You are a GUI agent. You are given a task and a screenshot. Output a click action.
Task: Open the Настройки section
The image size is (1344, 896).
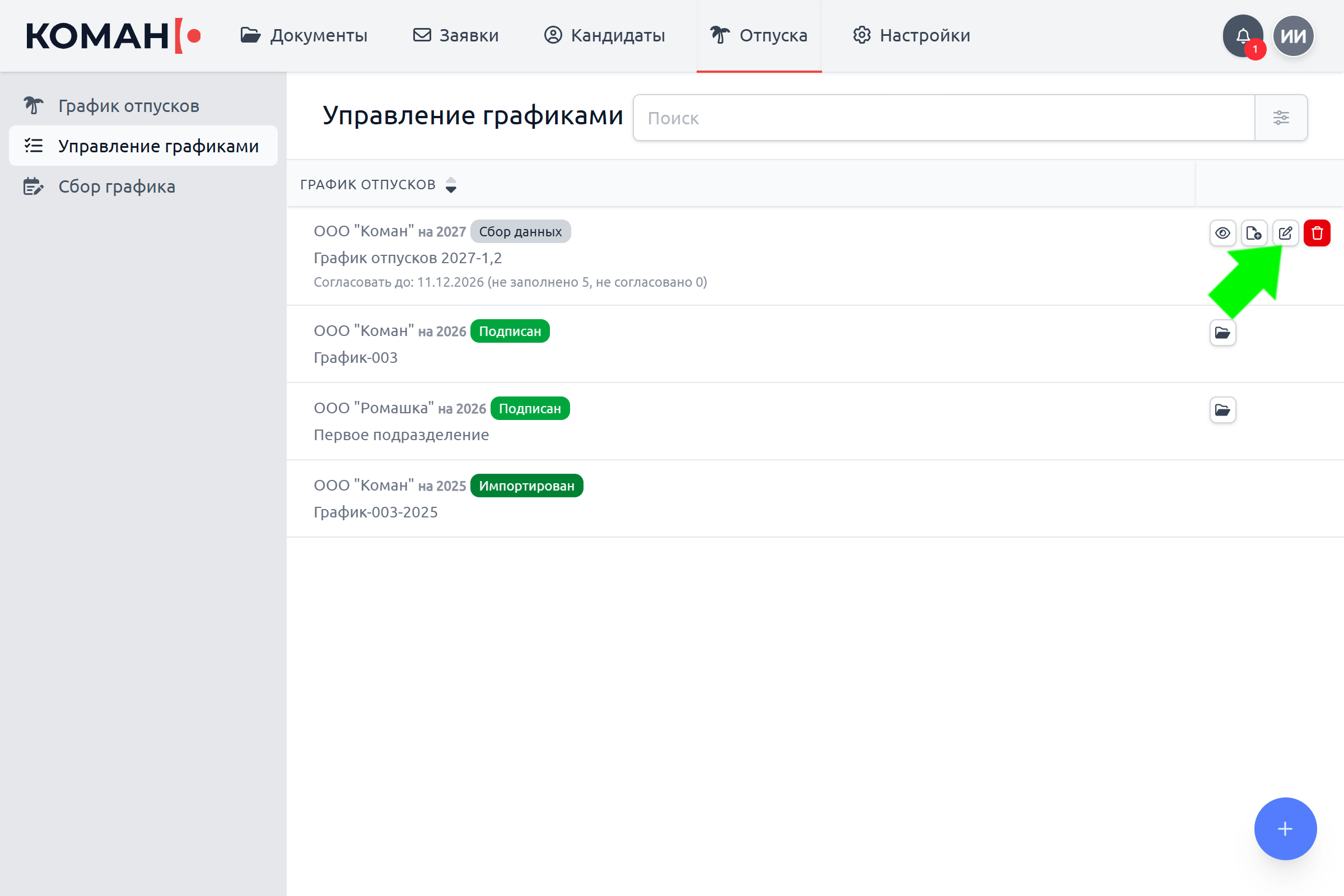pyautogui.click(x=912, y=35)
